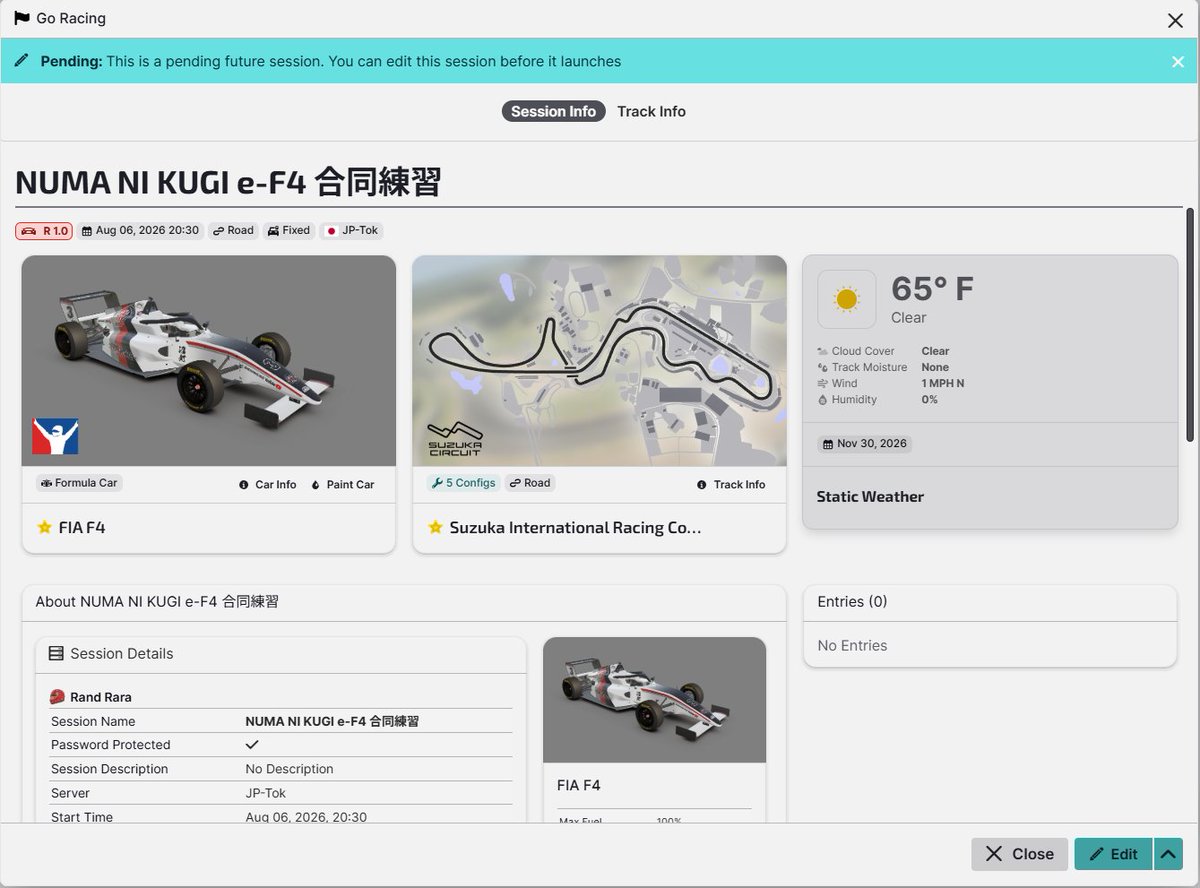
Task: Click the 65° F temperature reading
Action: click(932, 289)
